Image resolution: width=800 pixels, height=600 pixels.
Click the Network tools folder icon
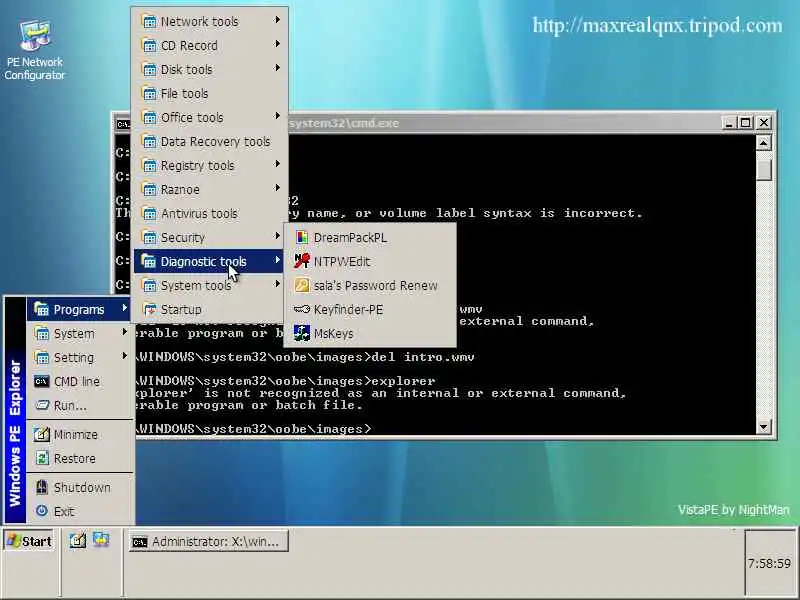click(148, 21)
